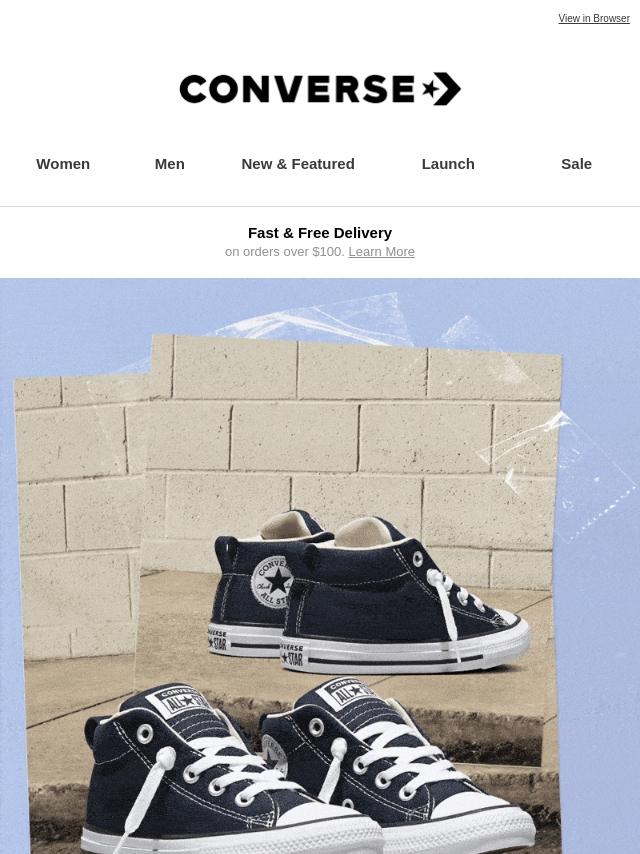
Task: Click the clear tape at image corner
Action: (561, 474)
